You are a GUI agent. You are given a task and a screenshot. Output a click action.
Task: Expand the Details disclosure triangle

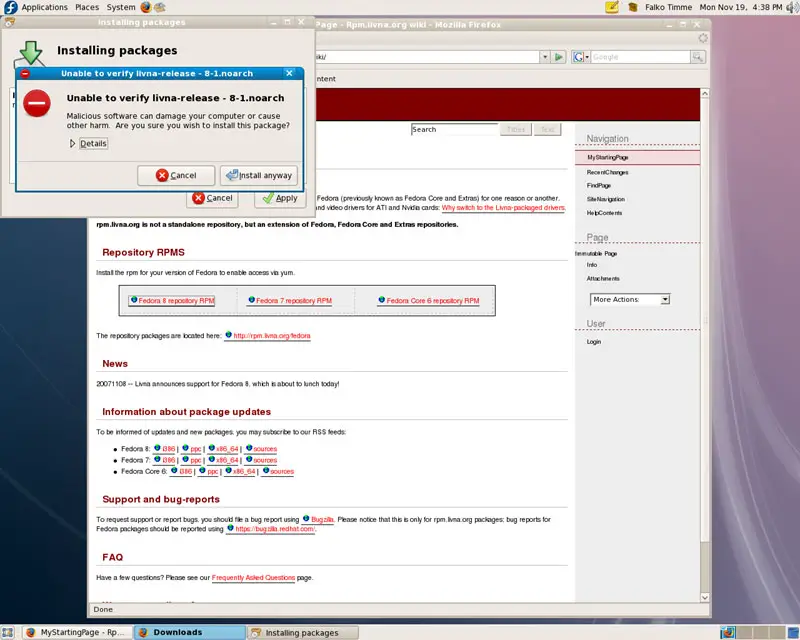[x=72, y=143]
